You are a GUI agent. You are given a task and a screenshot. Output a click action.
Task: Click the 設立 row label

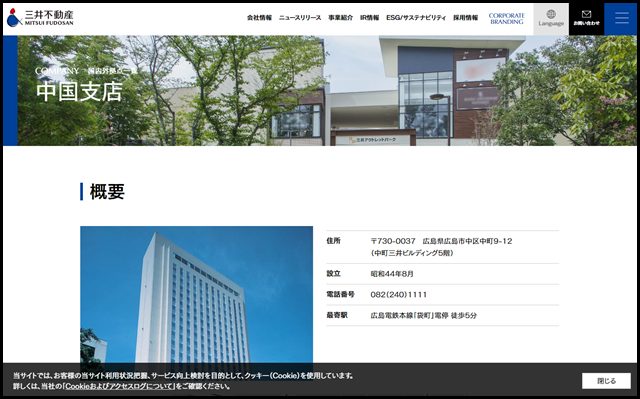[333, 273]
